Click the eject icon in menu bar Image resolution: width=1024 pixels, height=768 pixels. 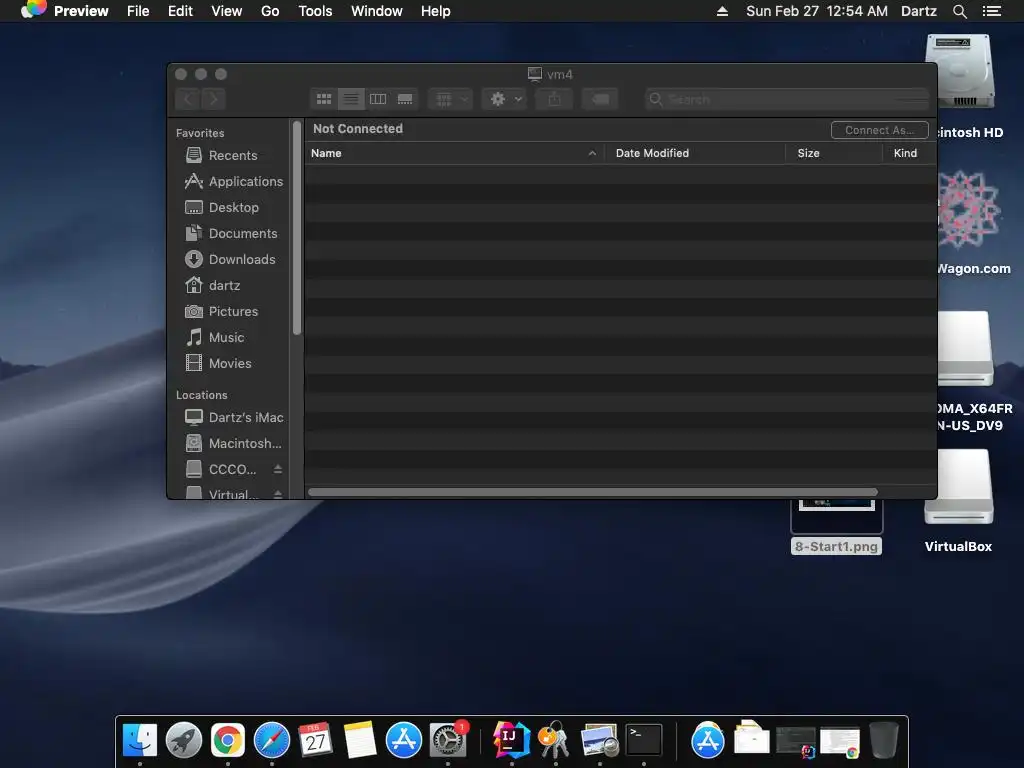(722, 11)
